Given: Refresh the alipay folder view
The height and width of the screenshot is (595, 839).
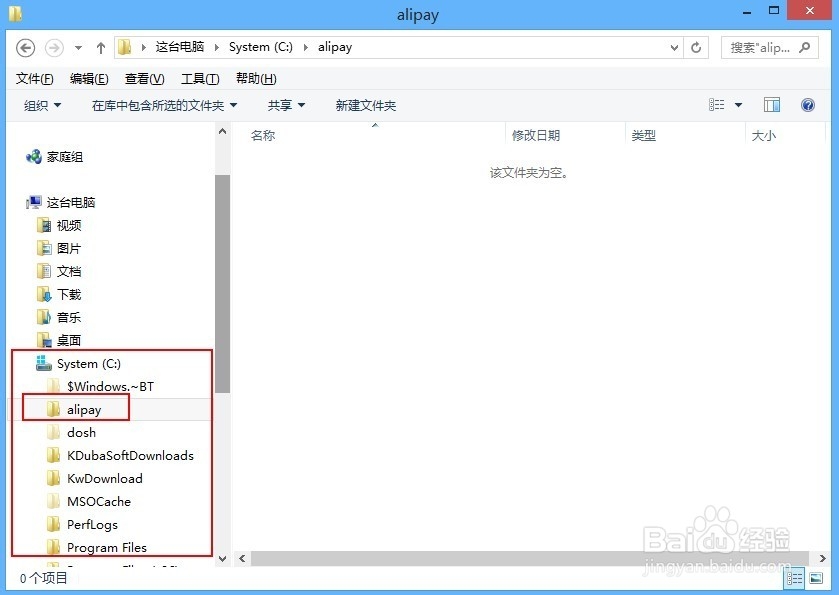Looking at the screenshot, I should (x=696, y=48).
